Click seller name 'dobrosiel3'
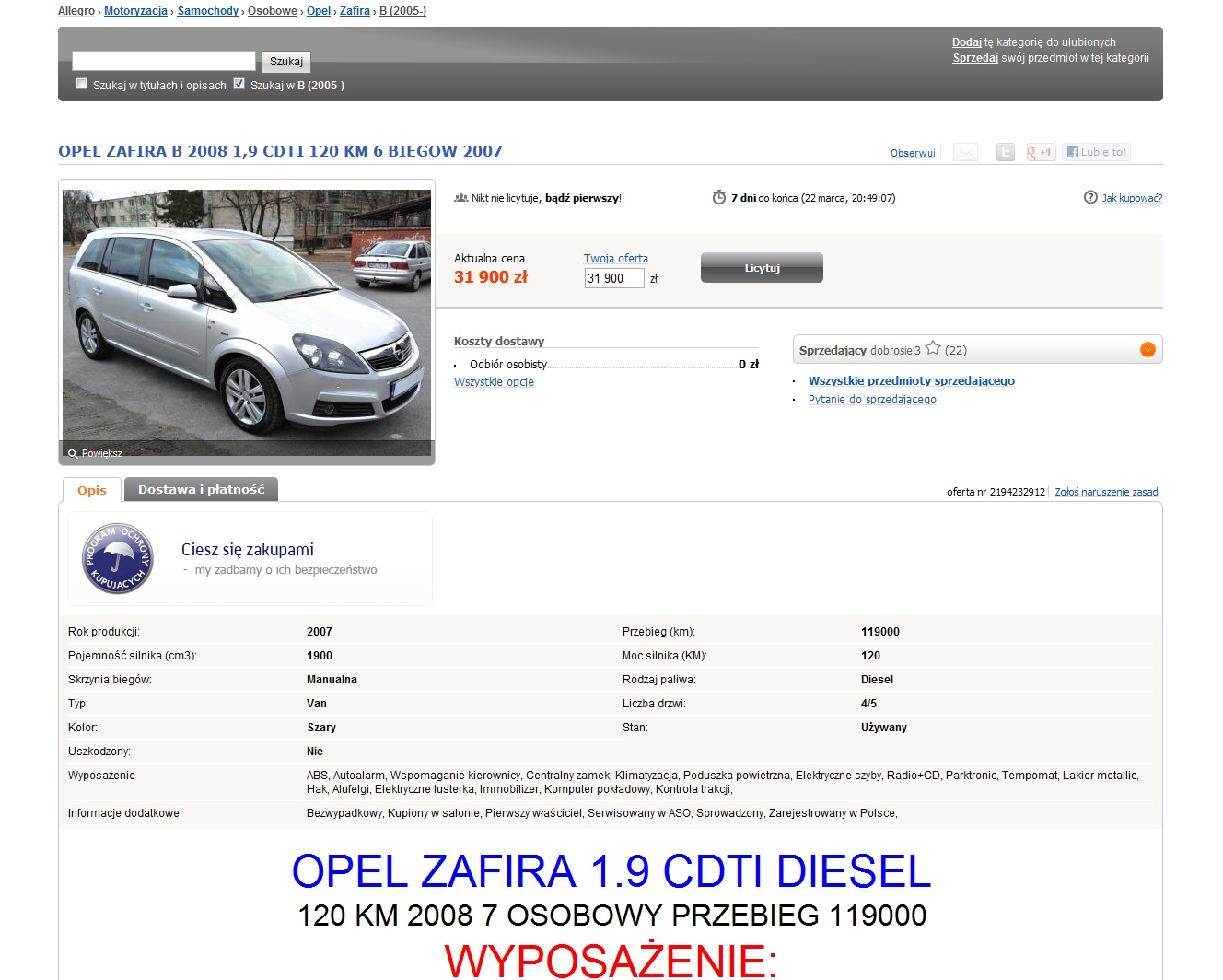Screen dimensions: 1223x980 (x=895, y=350)
